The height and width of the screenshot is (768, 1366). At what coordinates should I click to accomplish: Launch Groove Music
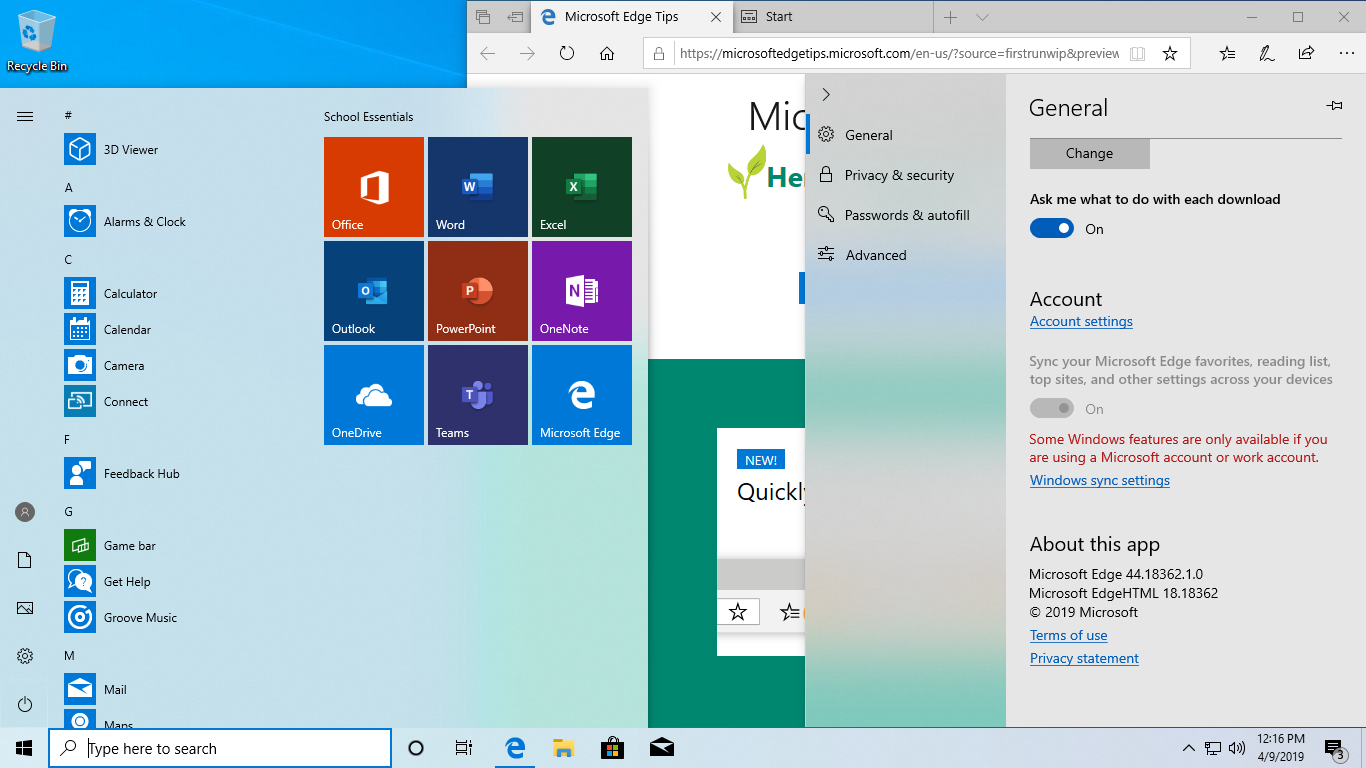(x=180, y=618)
